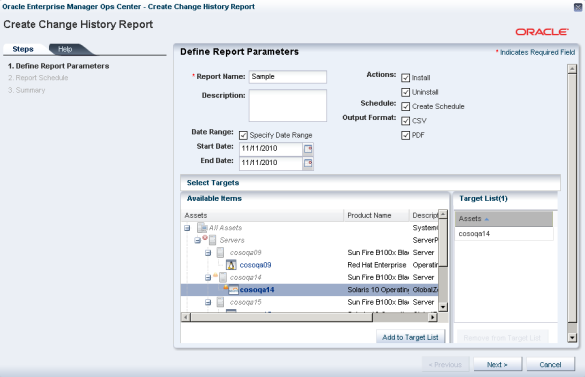Click the cosoqa14 Solaris OS icon
This screenshot has width=585, height=377.
pyautogui.click(x=233, y=290)
